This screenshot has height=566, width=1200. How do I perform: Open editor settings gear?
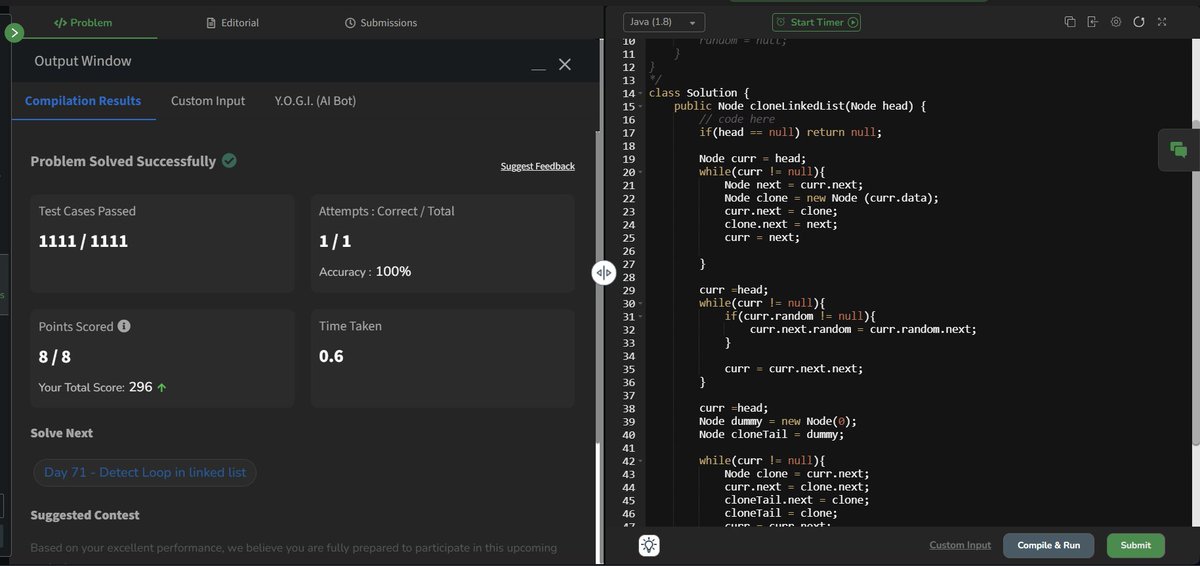1116,22
